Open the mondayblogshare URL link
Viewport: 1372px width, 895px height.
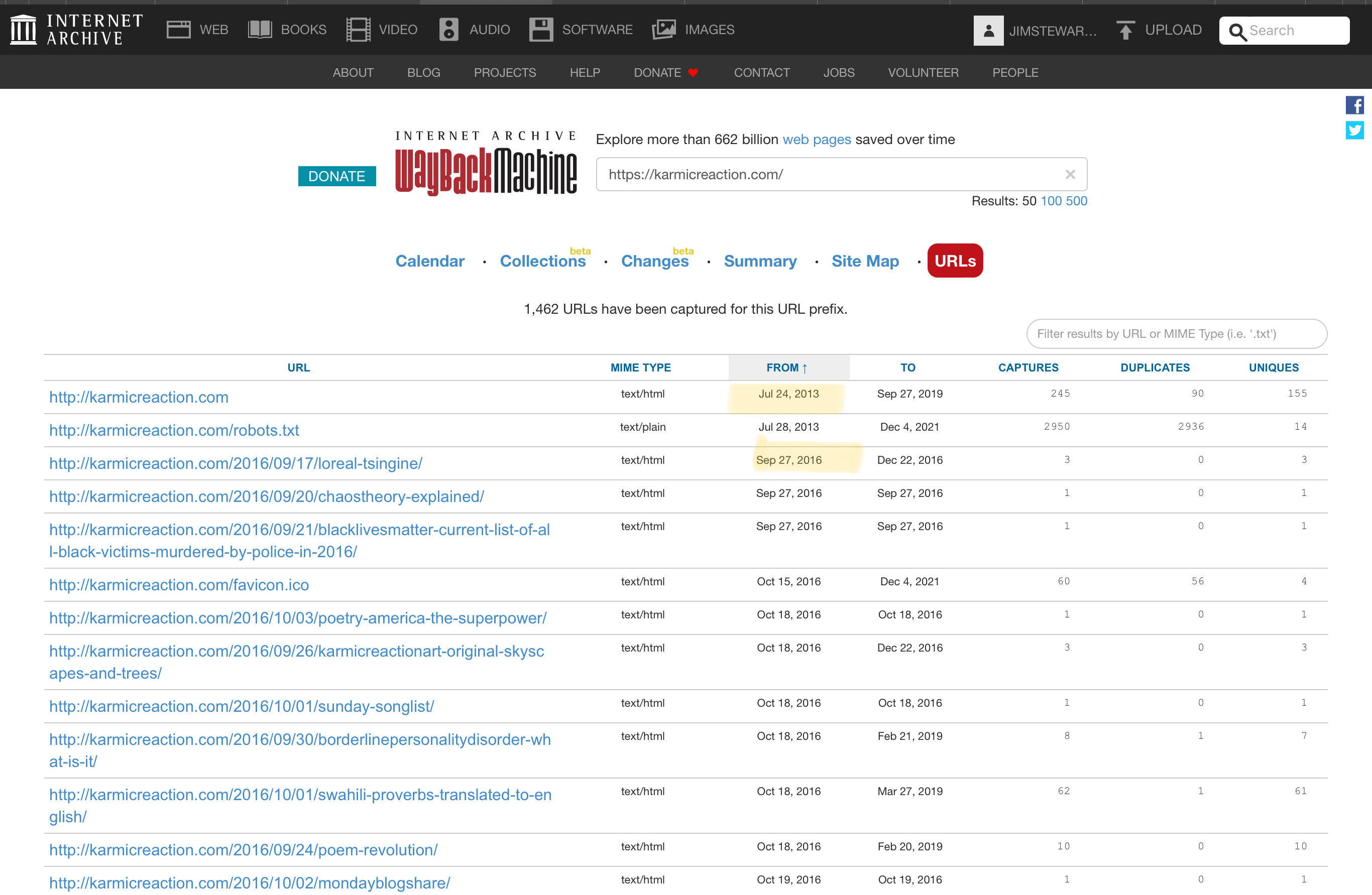(250, 883)
